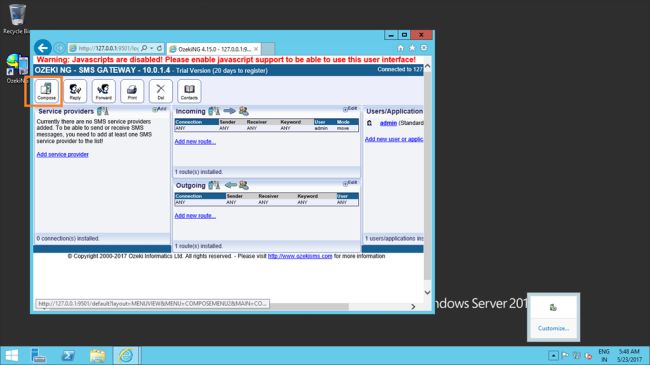Click Add new route under Outgoing

click(195, 216)
